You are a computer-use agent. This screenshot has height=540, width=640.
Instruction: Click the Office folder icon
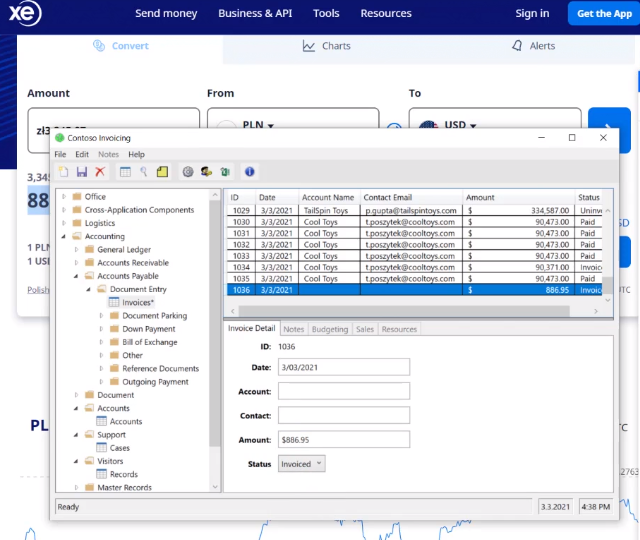pos(77,197)
